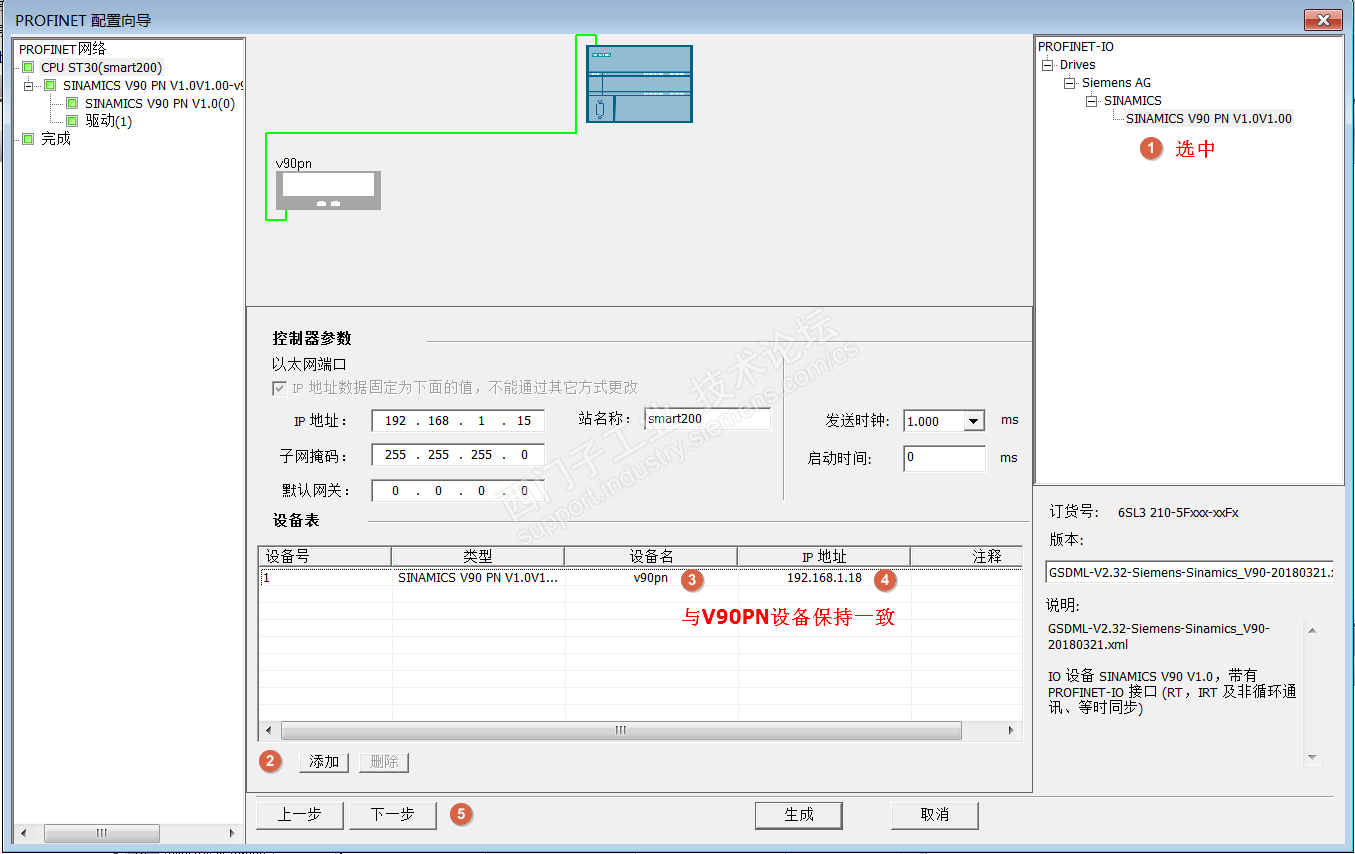Viewport: 1355px width, 854px height.
Task: Click the green icon beside 完成
Action: (x=28, y=139)
